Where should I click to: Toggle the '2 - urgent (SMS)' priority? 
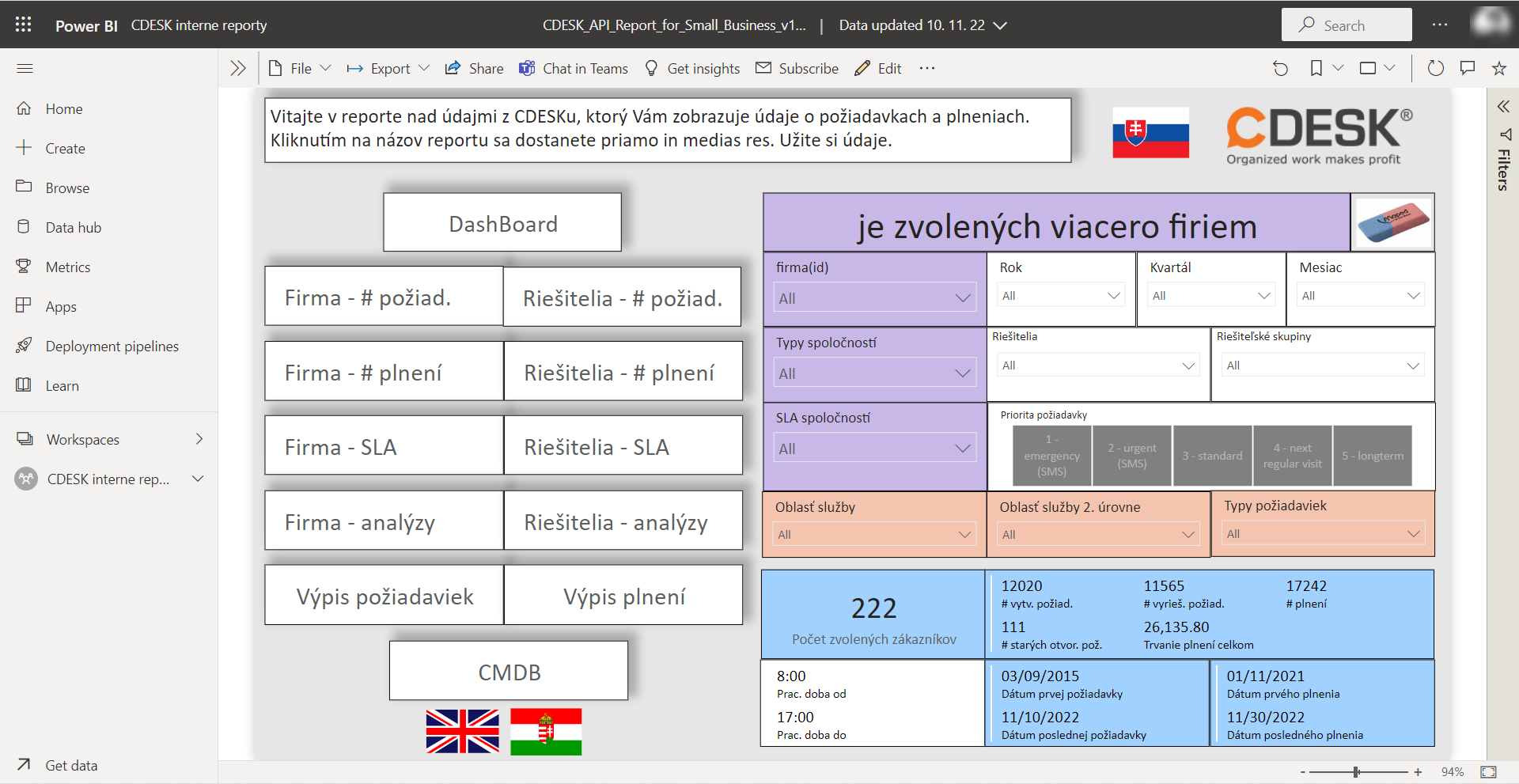point(1131,456)
